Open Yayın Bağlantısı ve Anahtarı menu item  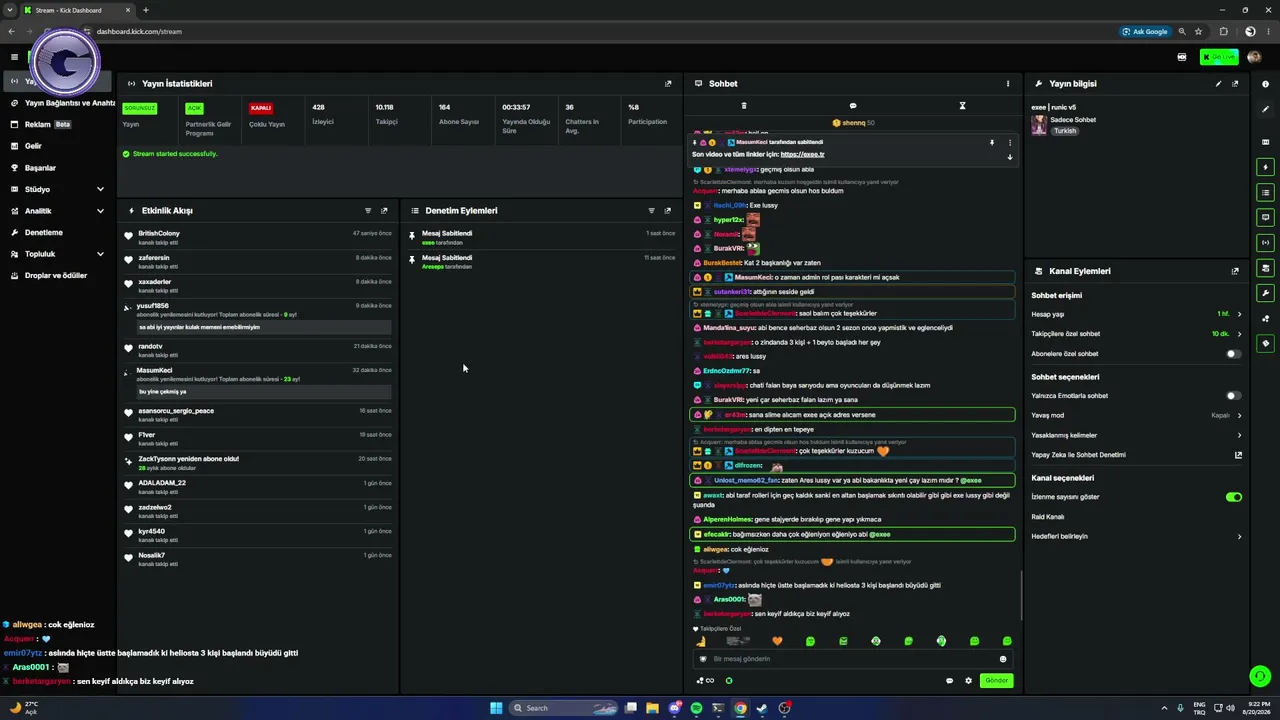coord(63,103)
